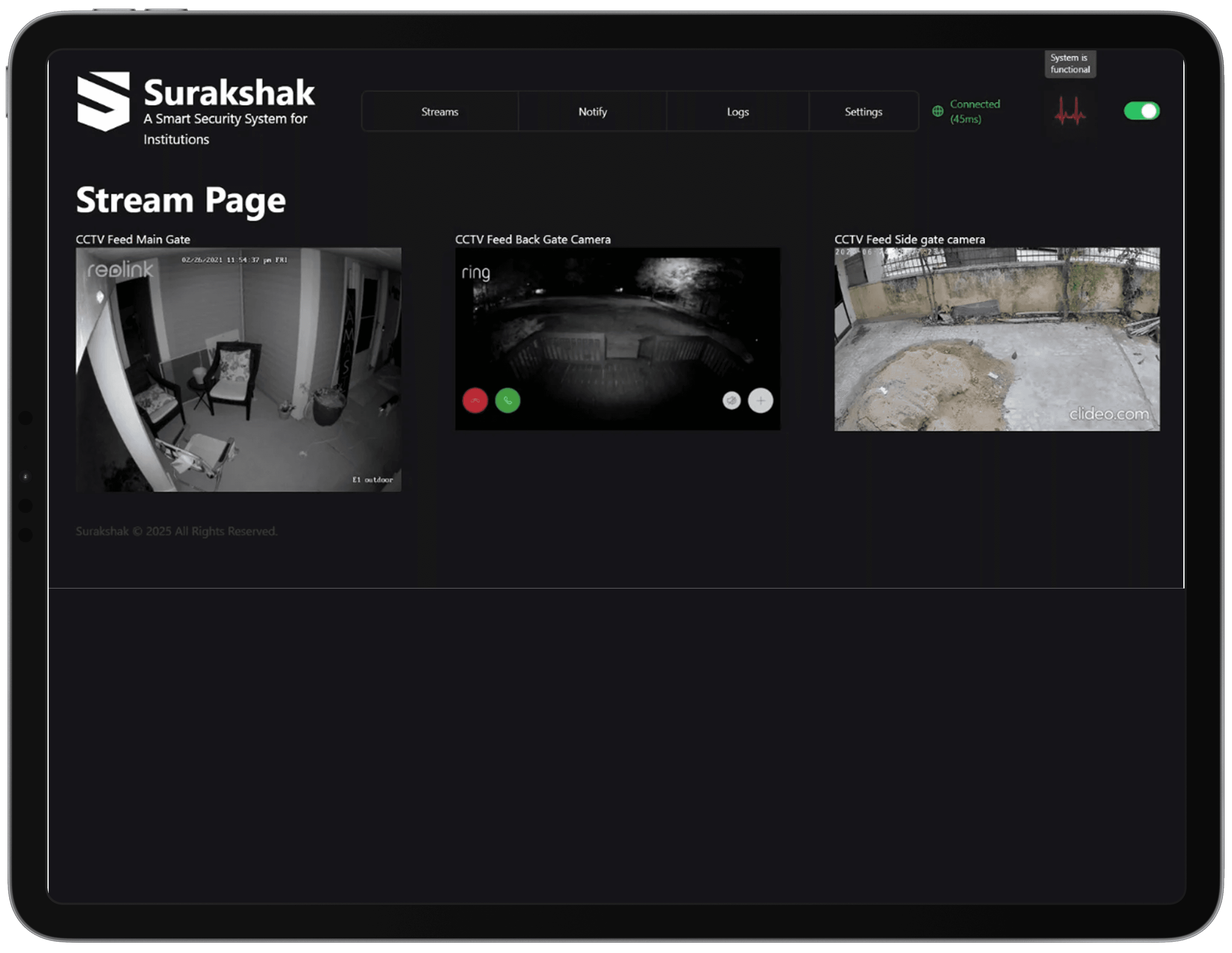Open the Streams tab
The height and width of the screenshot is (953, 1232).
(x=440, y=112)
